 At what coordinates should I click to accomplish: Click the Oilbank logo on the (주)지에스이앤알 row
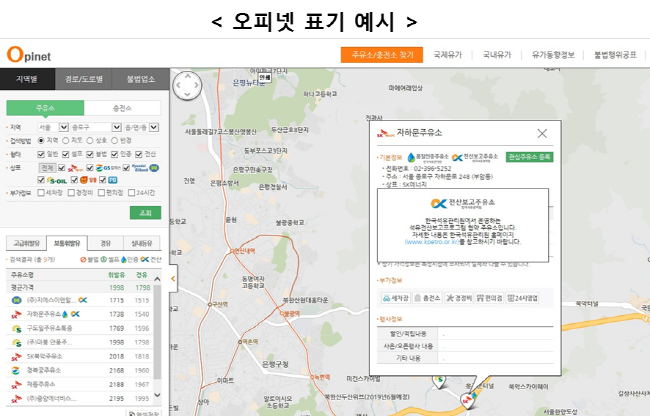(16, 300)
